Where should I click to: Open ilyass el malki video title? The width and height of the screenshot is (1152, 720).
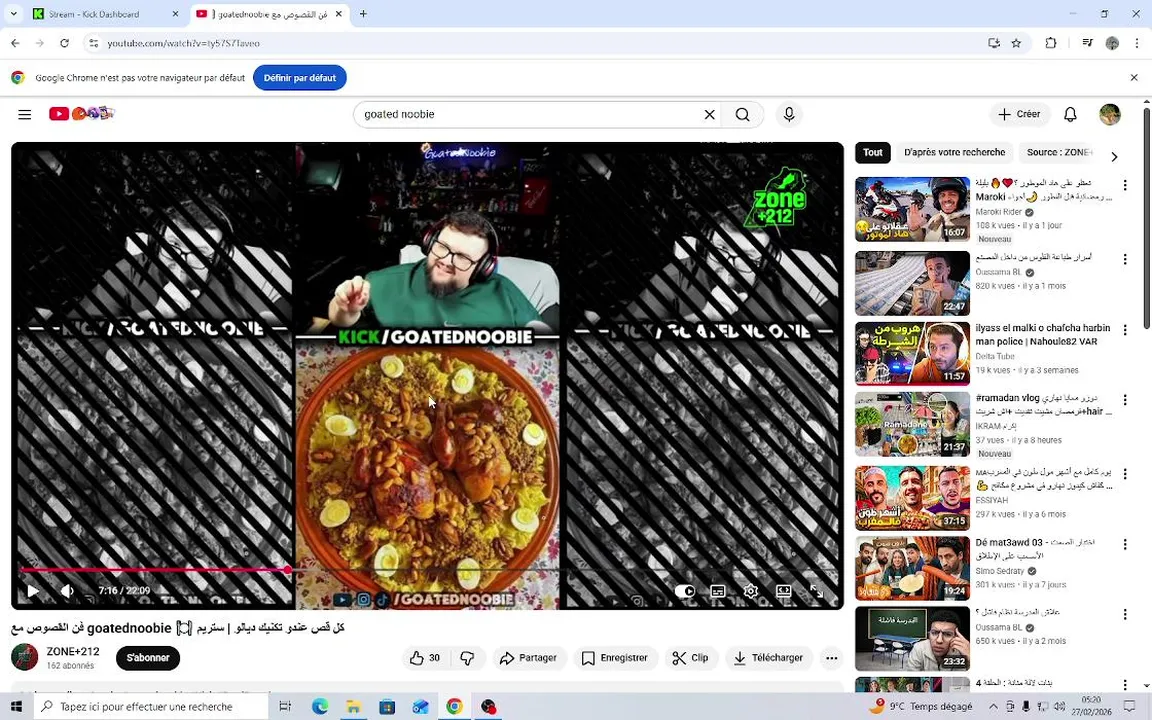coord(1043,334)
